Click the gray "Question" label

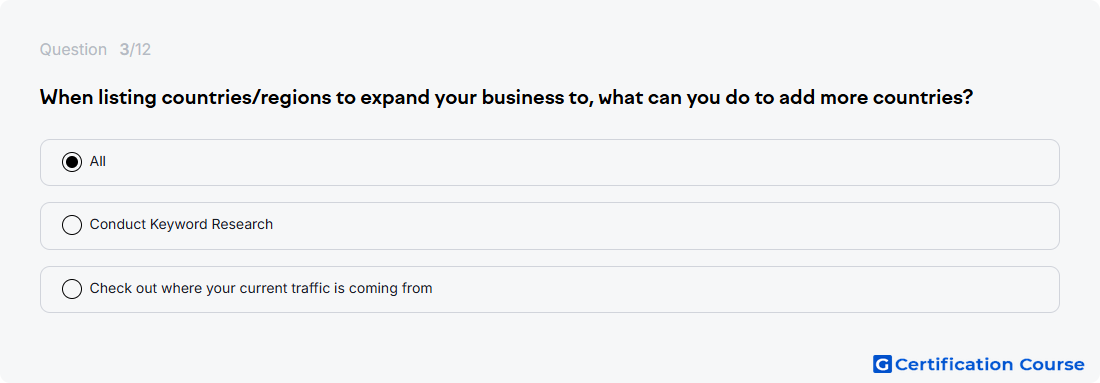73,50
